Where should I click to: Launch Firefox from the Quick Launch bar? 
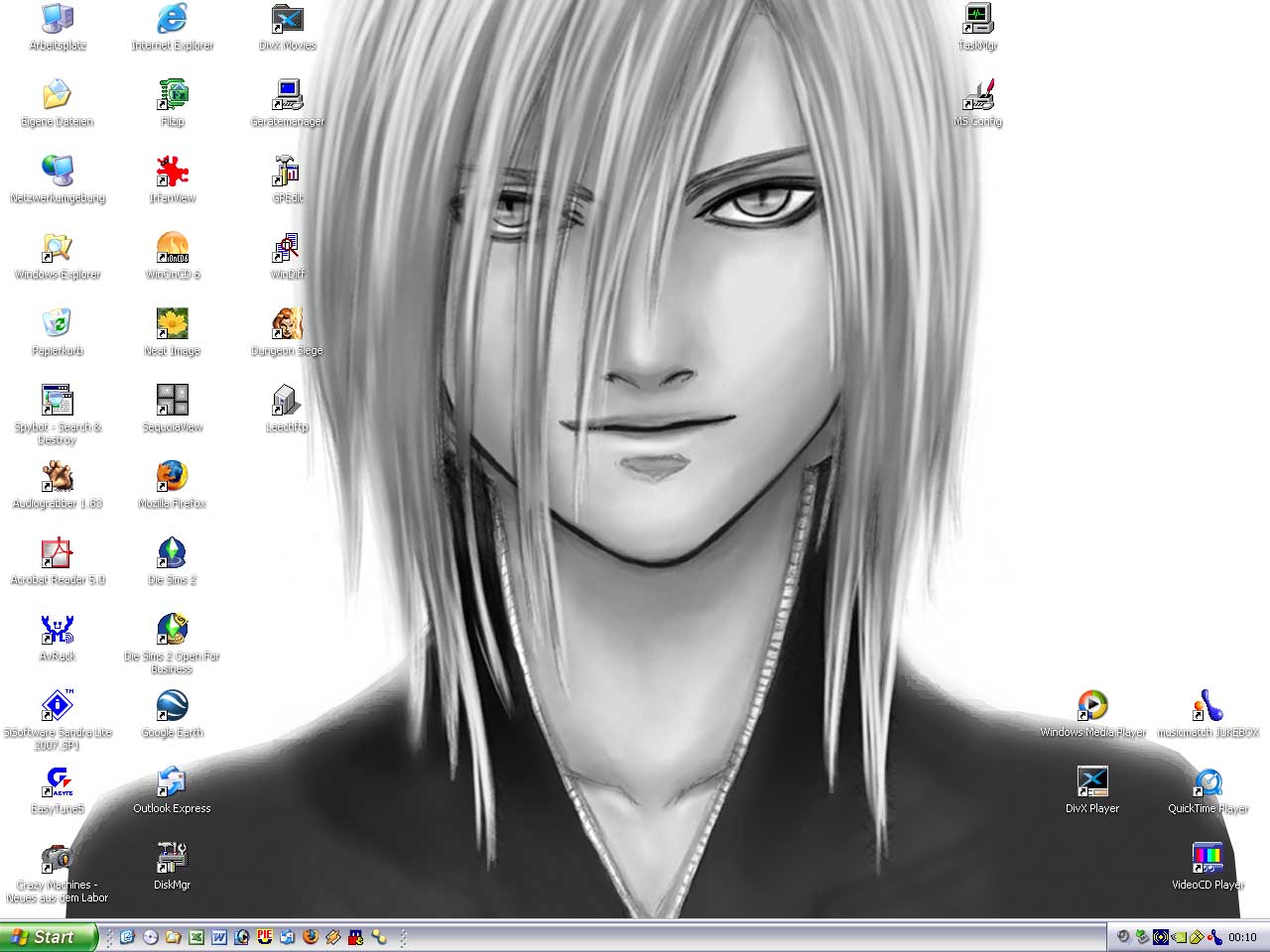(x=310, y=936)
